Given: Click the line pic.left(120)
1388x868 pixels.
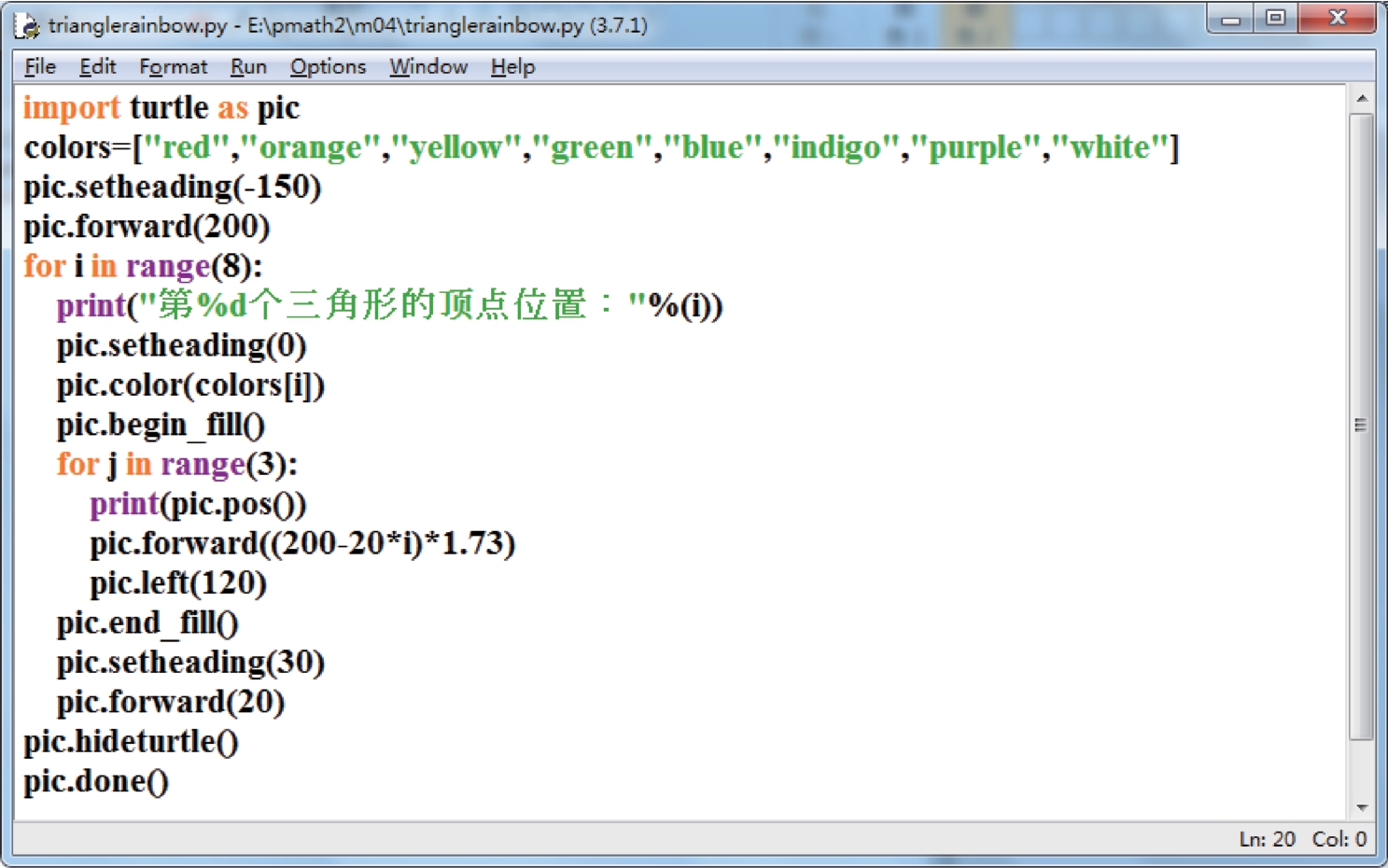Looking at the screenshot, I should coord(178,583).
